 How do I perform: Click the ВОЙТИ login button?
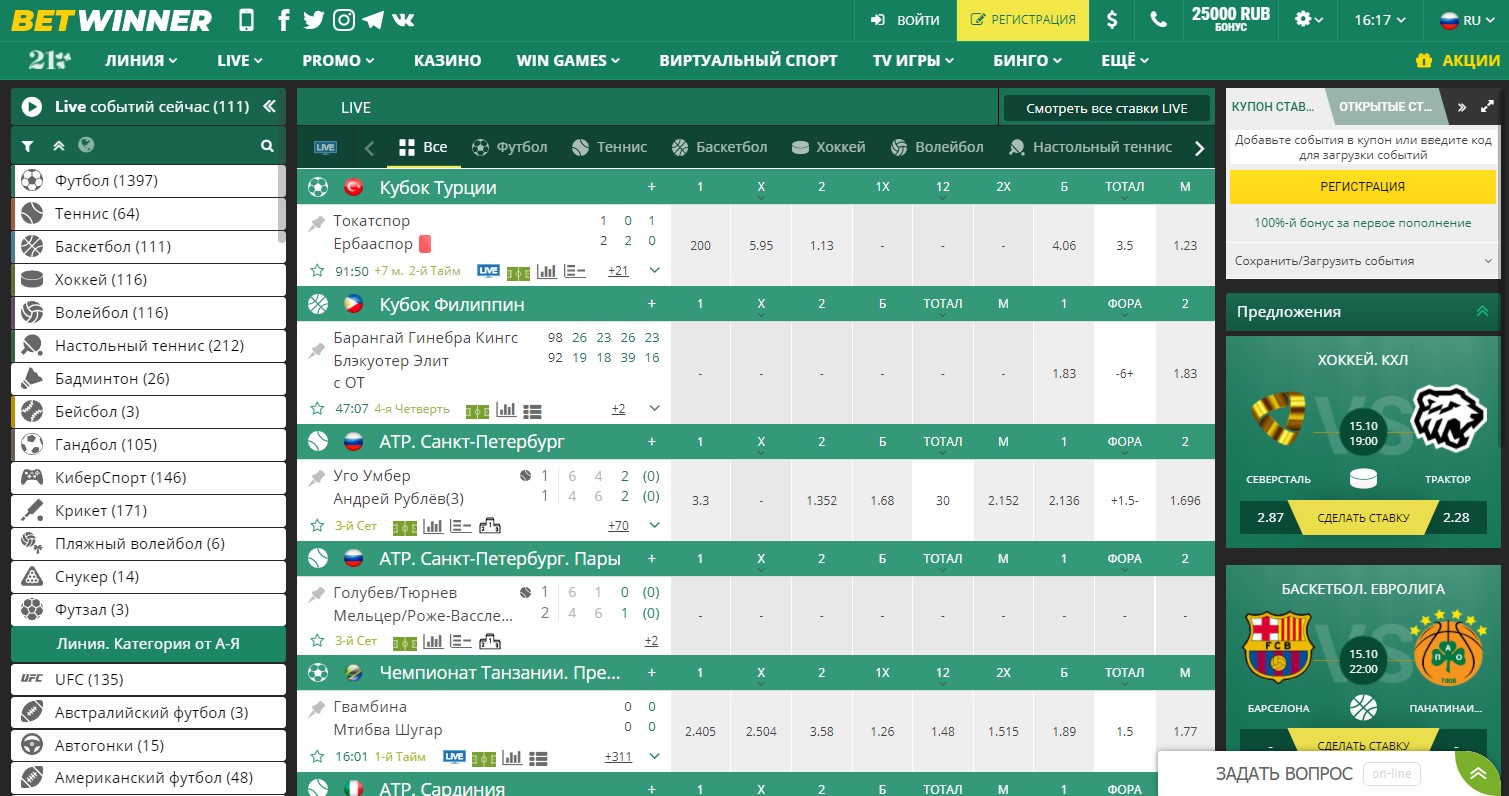tap(905, 20)
